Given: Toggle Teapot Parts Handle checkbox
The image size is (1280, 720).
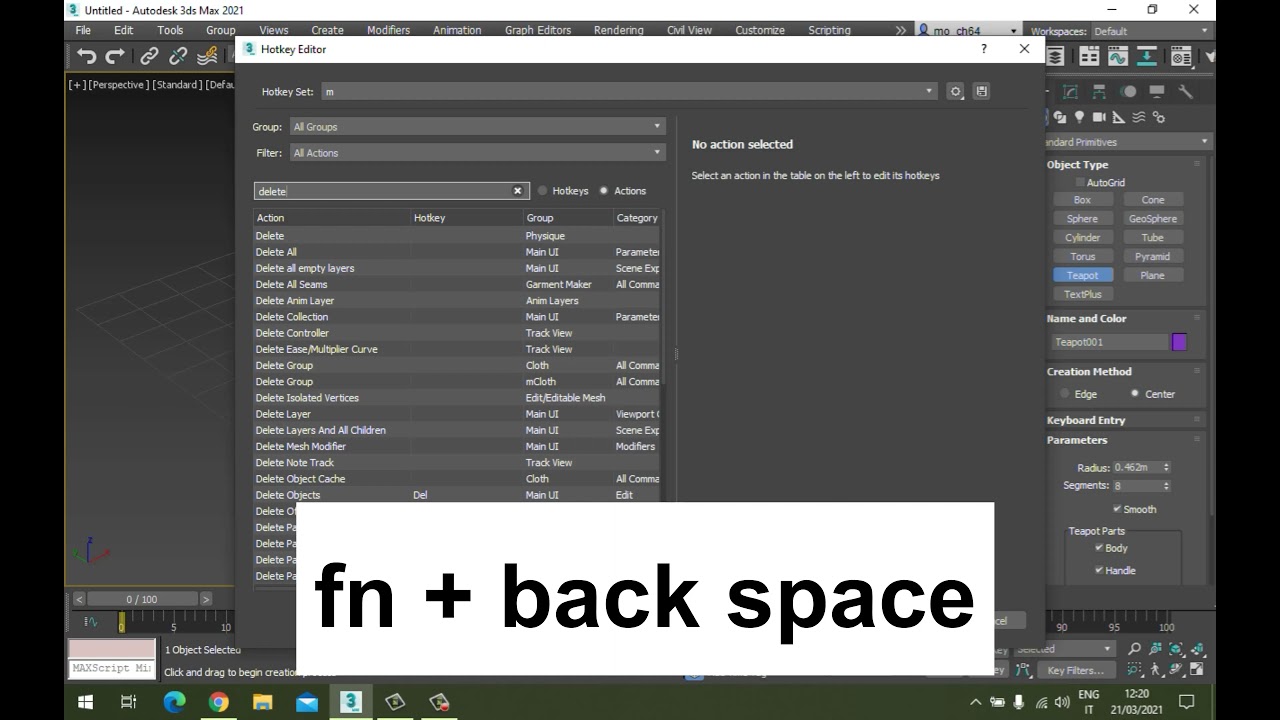Looking at the screenshot, I should pos(1099,570).
